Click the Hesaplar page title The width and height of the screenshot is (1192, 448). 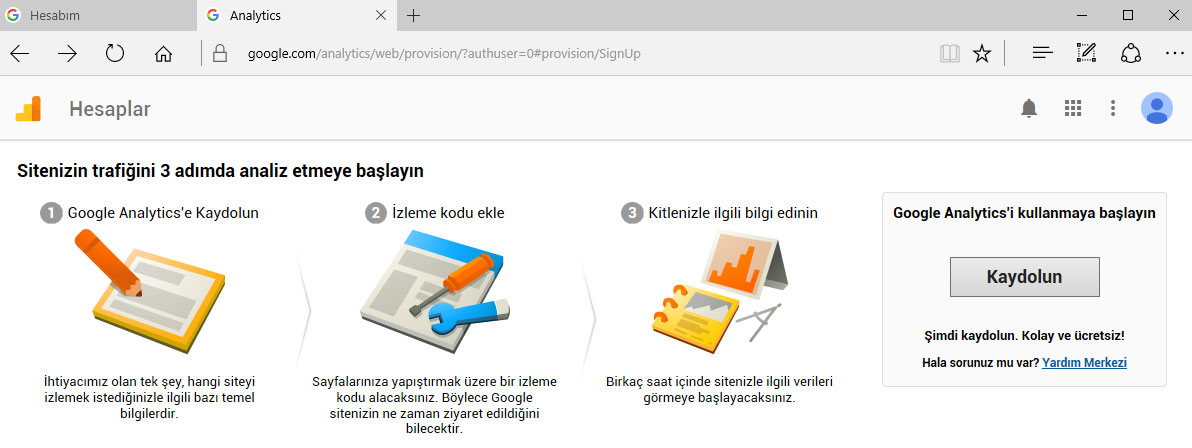point(109,110)
